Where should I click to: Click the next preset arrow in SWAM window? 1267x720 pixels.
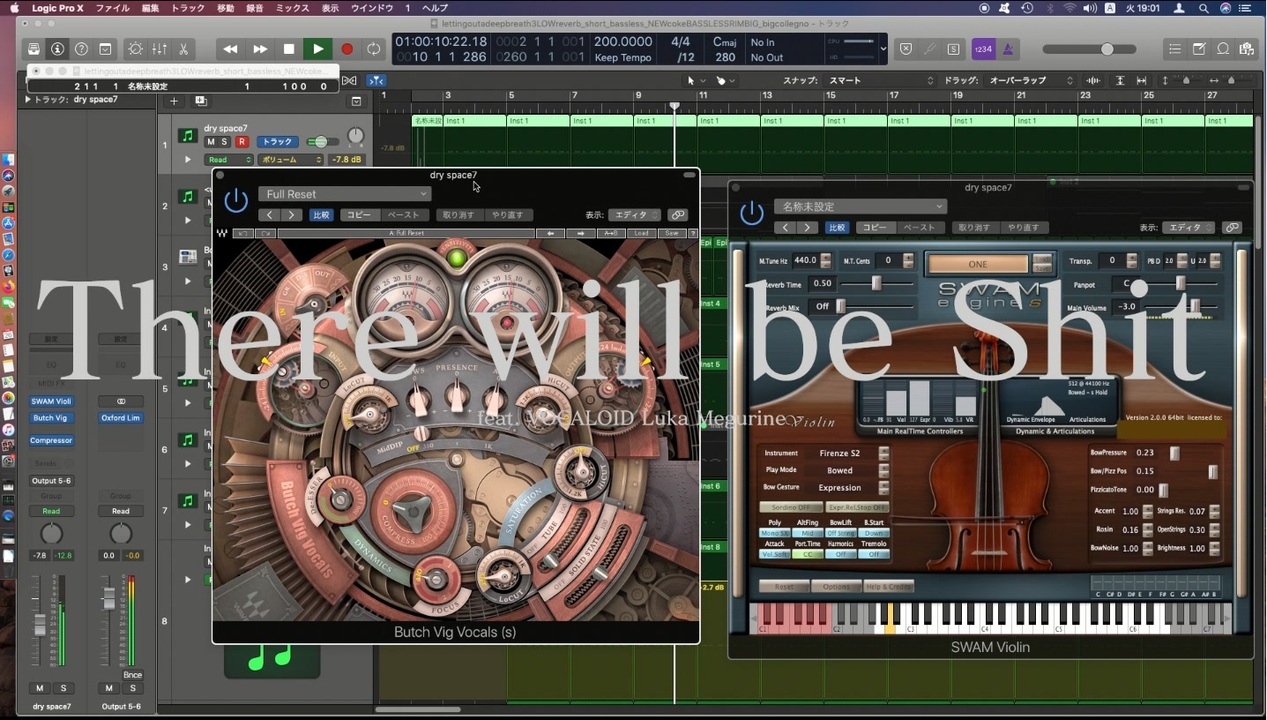point(807,228)
